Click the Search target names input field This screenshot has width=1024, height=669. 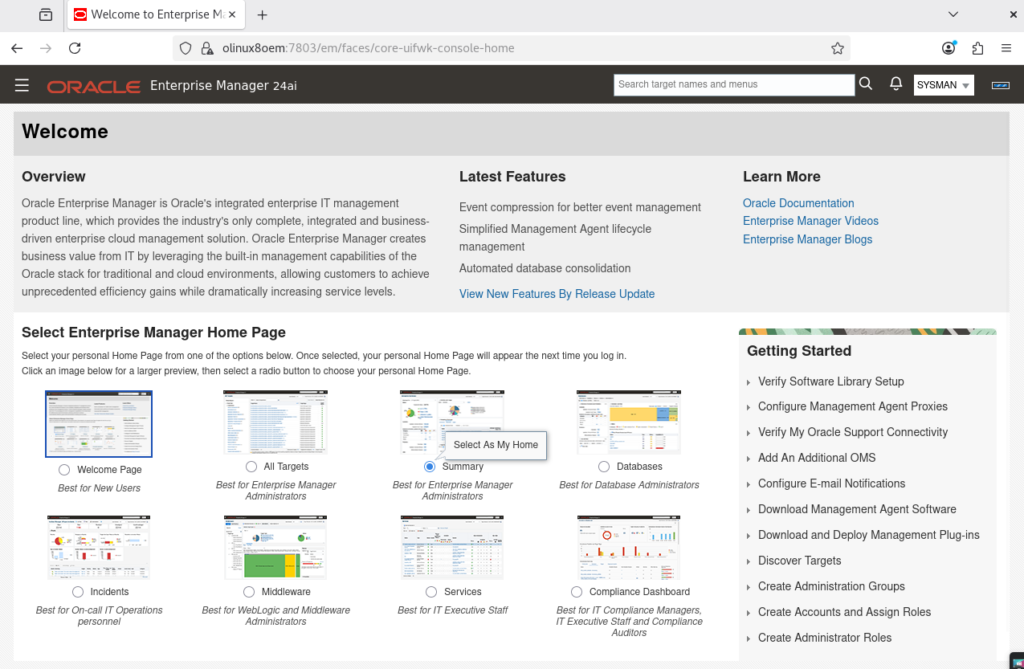point(733,85)
